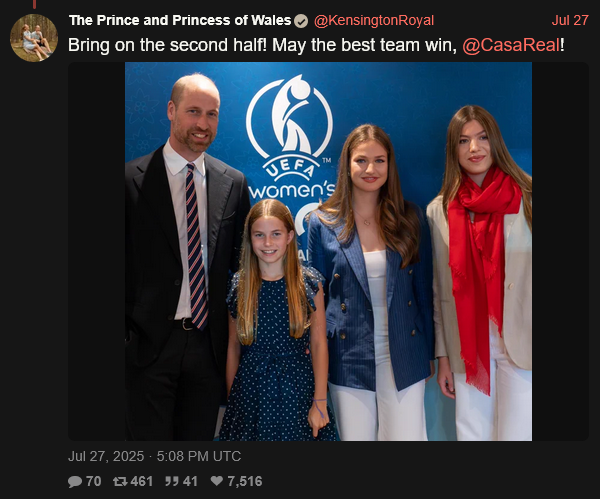Open the @KensingtonRoyal handle link
This screenshot has height=499, width=600.
pyautogui.click(x=374, y=21)
